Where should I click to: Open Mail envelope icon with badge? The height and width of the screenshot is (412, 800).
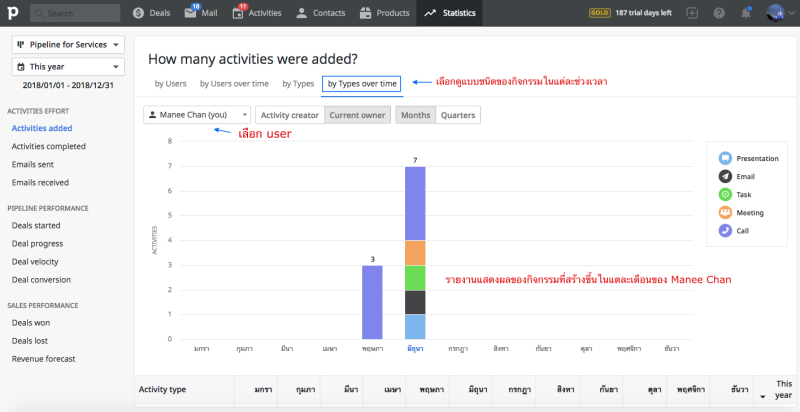(190, 13)
